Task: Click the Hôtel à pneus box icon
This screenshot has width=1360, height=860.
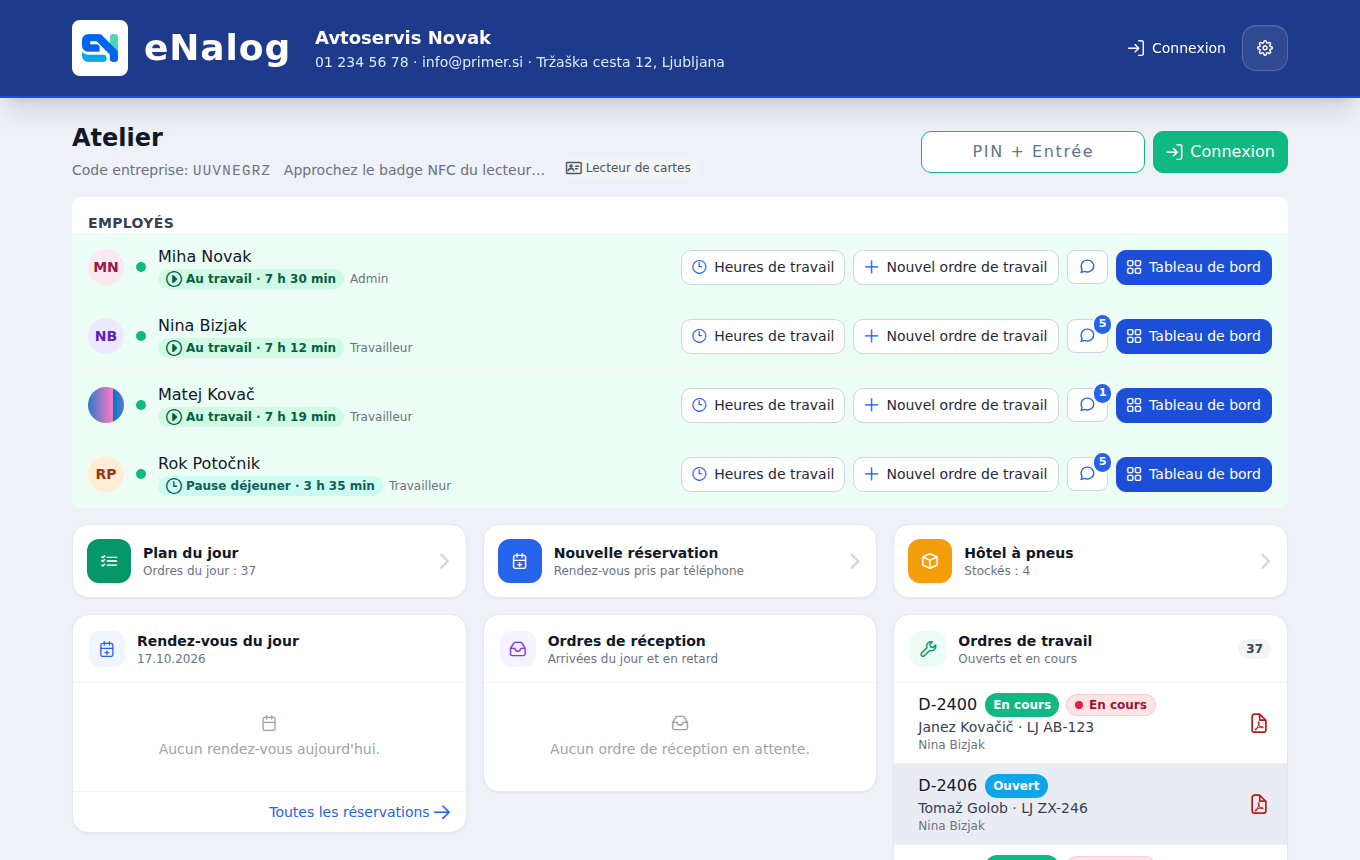Action: 930,561
